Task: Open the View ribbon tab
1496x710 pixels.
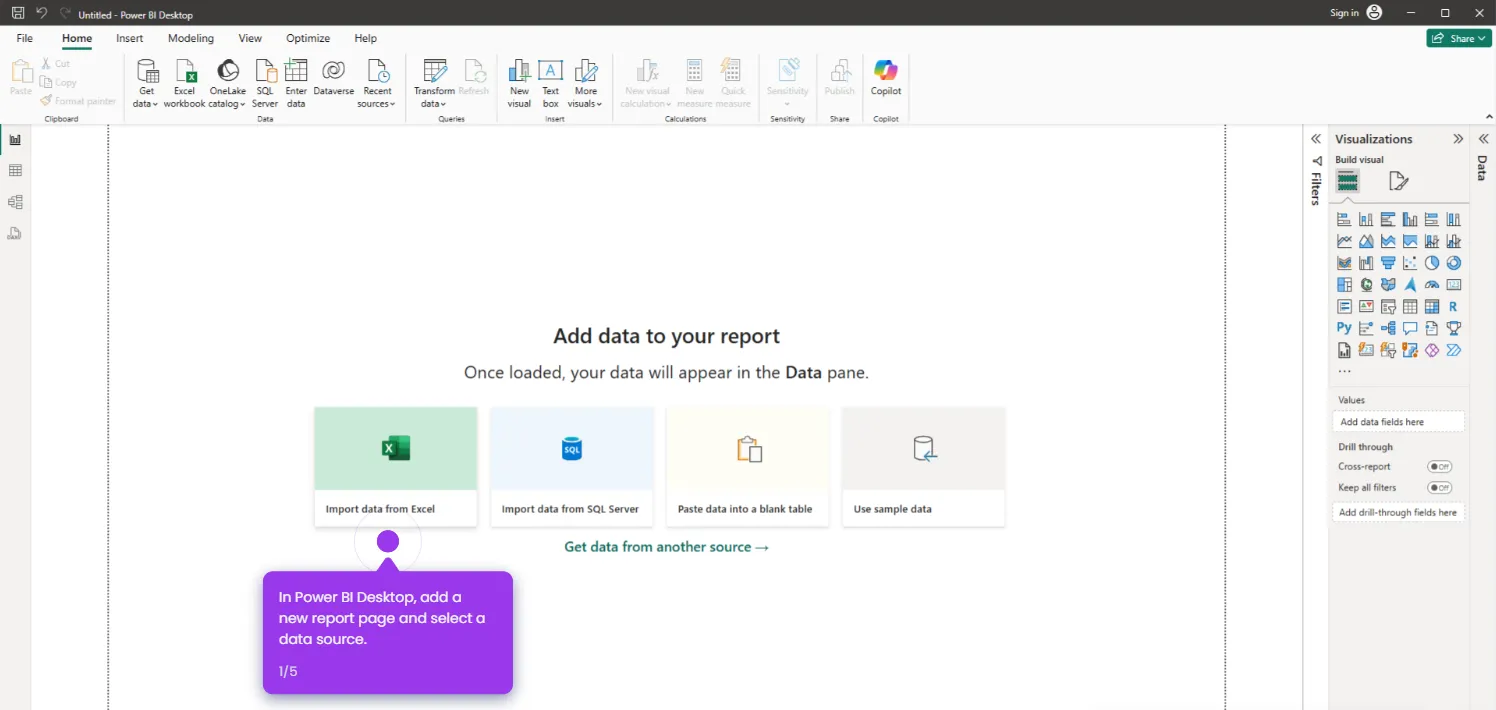Action: 250,38
